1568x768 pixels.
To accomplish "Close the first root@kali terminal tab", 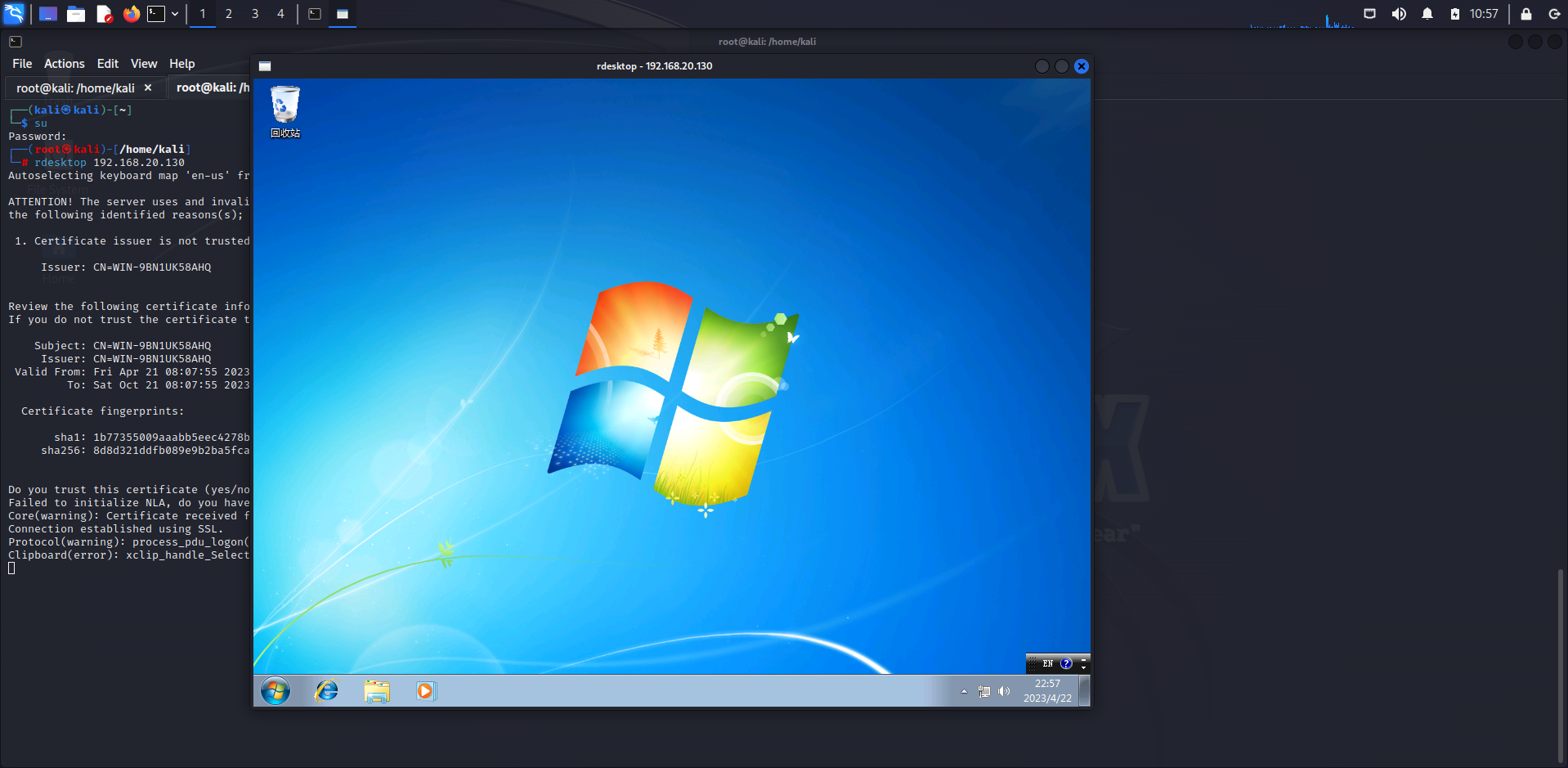I will pyautogui.click(x=148, y=88).
